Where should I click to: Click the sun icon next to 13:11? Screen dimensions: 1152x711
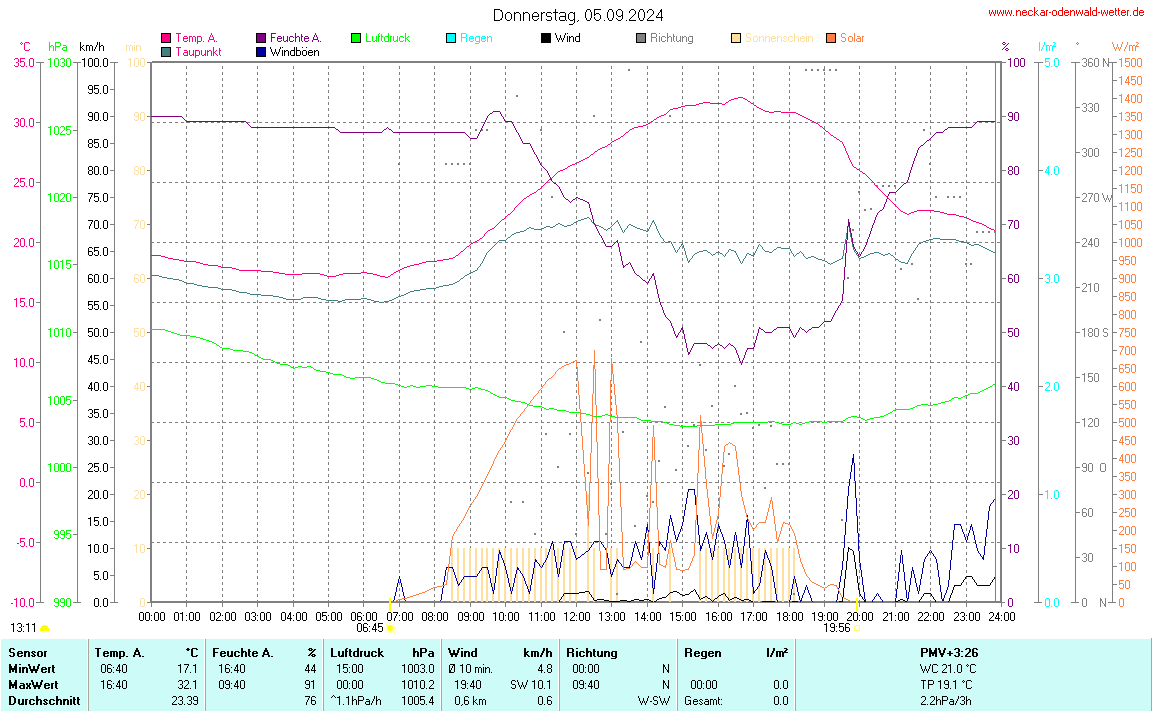pos(45,628)
